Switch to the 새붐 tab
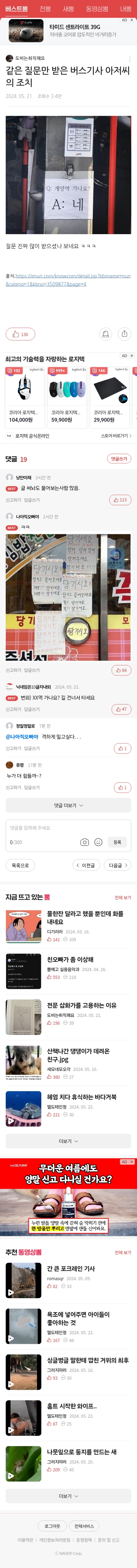The height and width of the screenshot is (1568, 137). [68, 9]
